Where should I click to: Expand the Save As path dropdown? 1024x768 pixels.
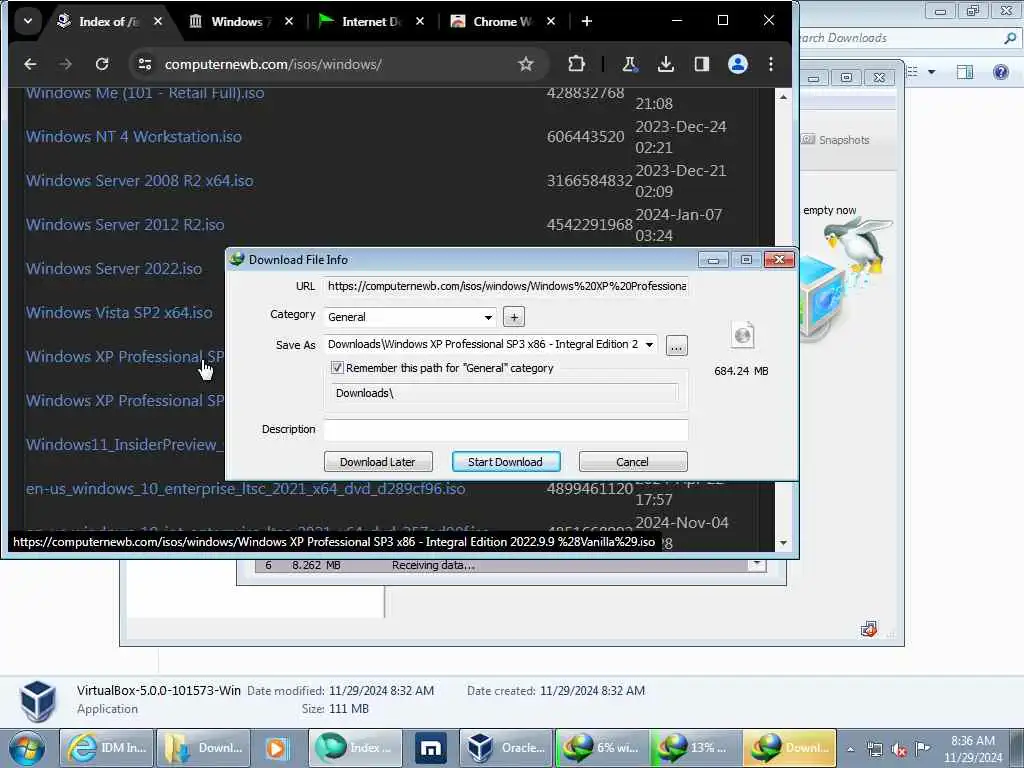coord(649,344)
